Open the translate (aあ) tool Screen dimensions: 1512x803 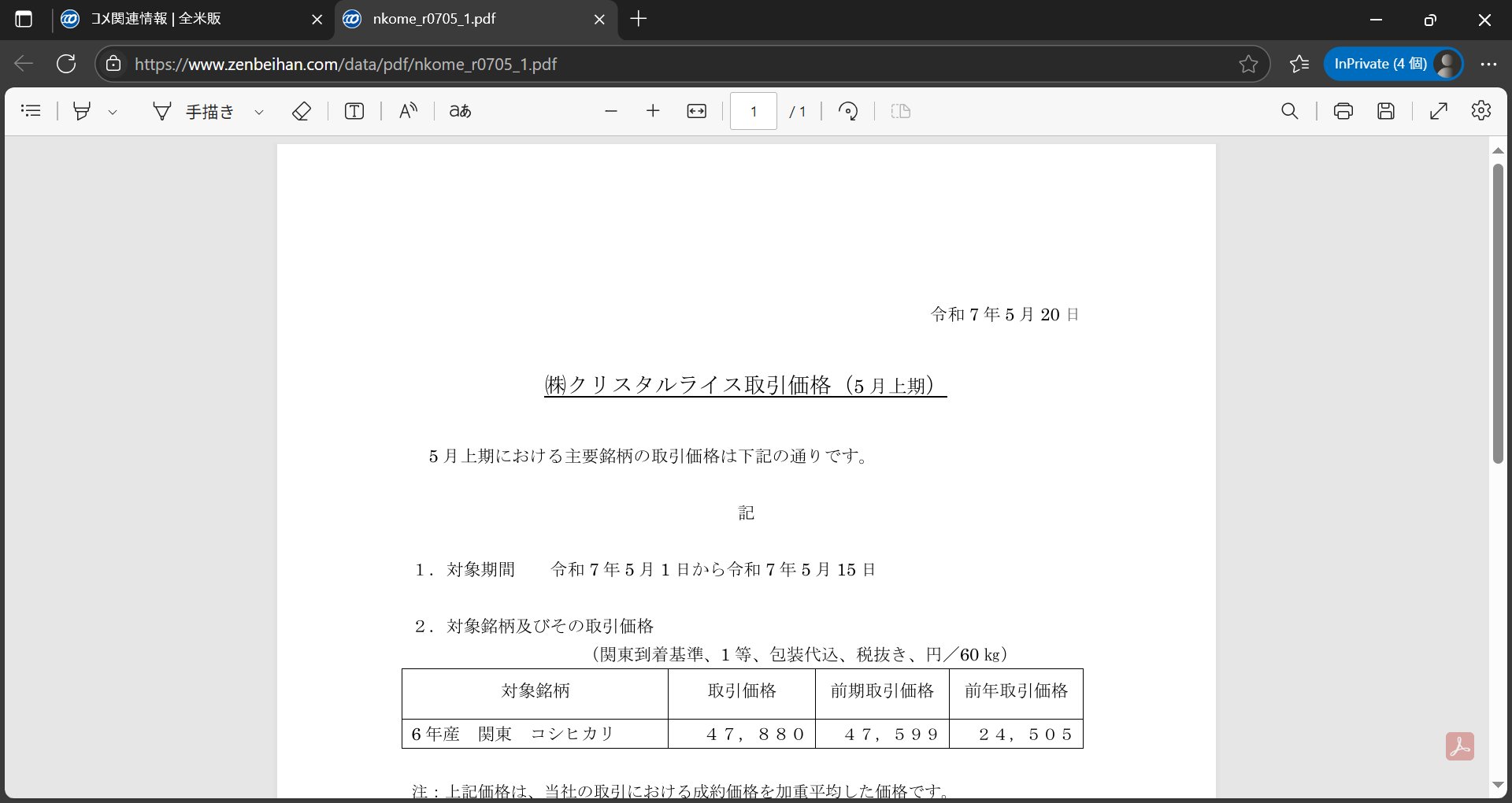(x=461, y=111)
